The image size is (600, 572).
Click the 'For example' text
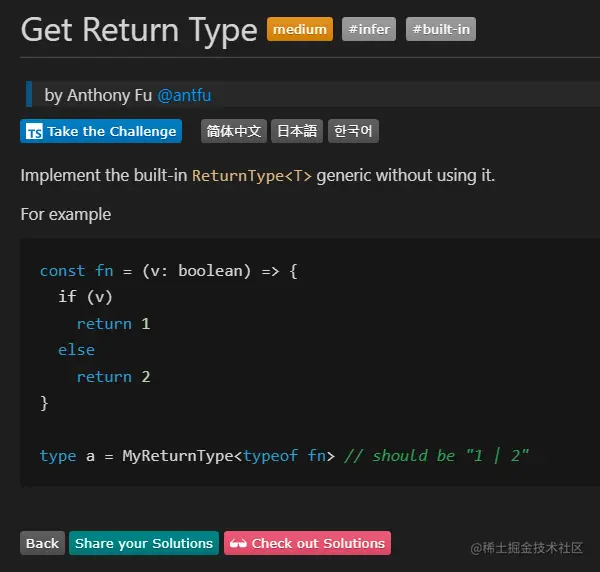[66, 214]
